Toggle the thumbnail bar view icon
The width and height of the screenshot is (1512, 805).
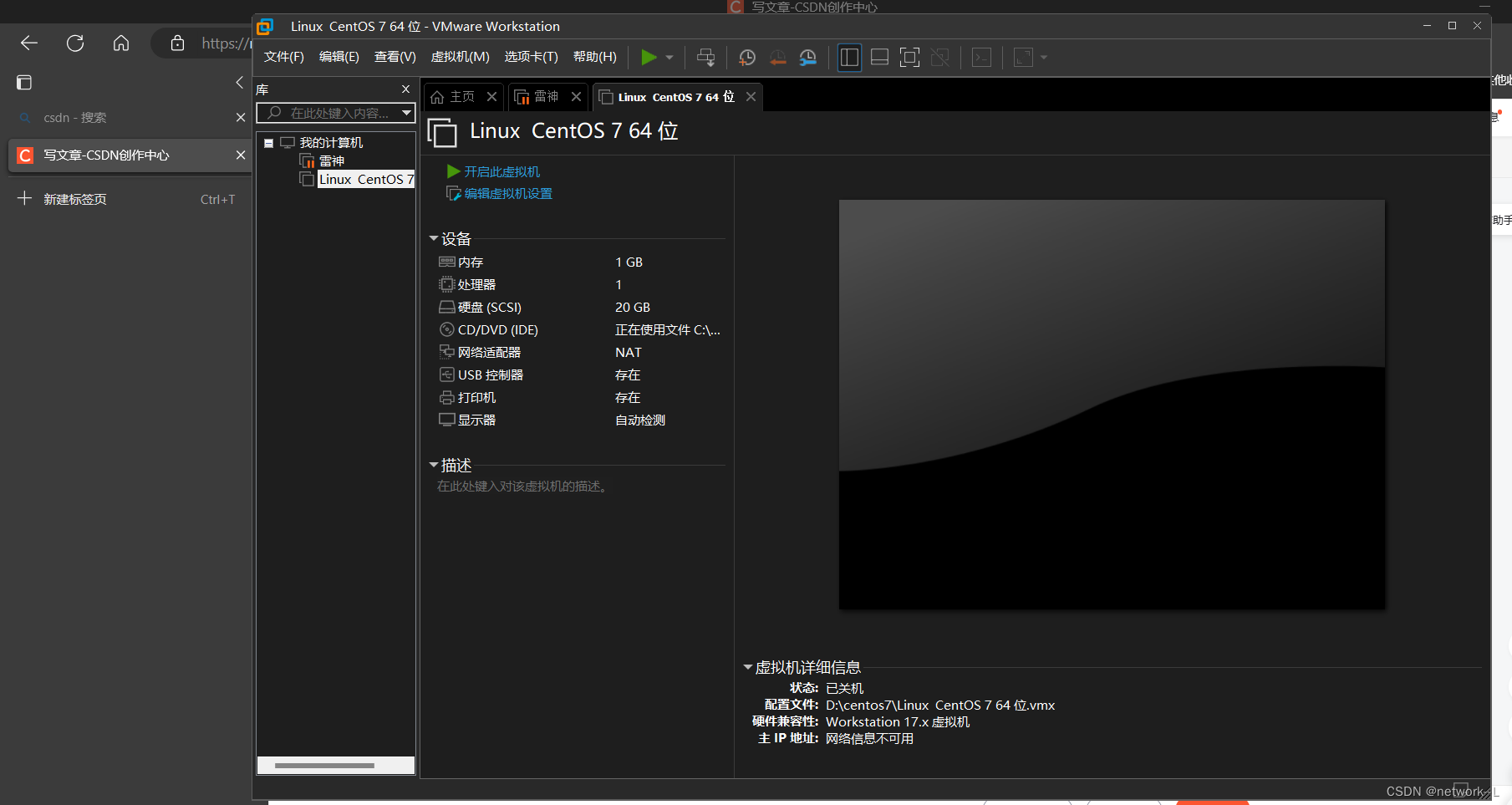879,57
